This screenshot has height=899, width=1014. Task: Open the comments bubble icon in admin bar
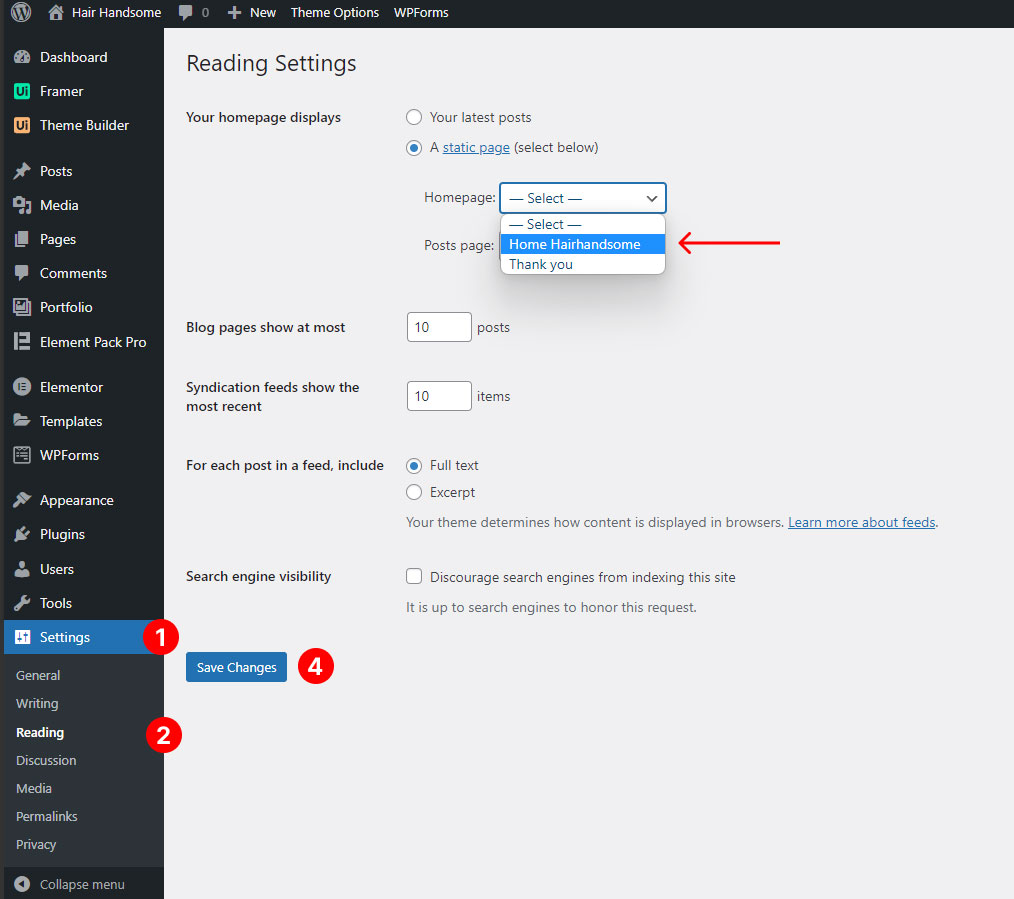(185, 13)
